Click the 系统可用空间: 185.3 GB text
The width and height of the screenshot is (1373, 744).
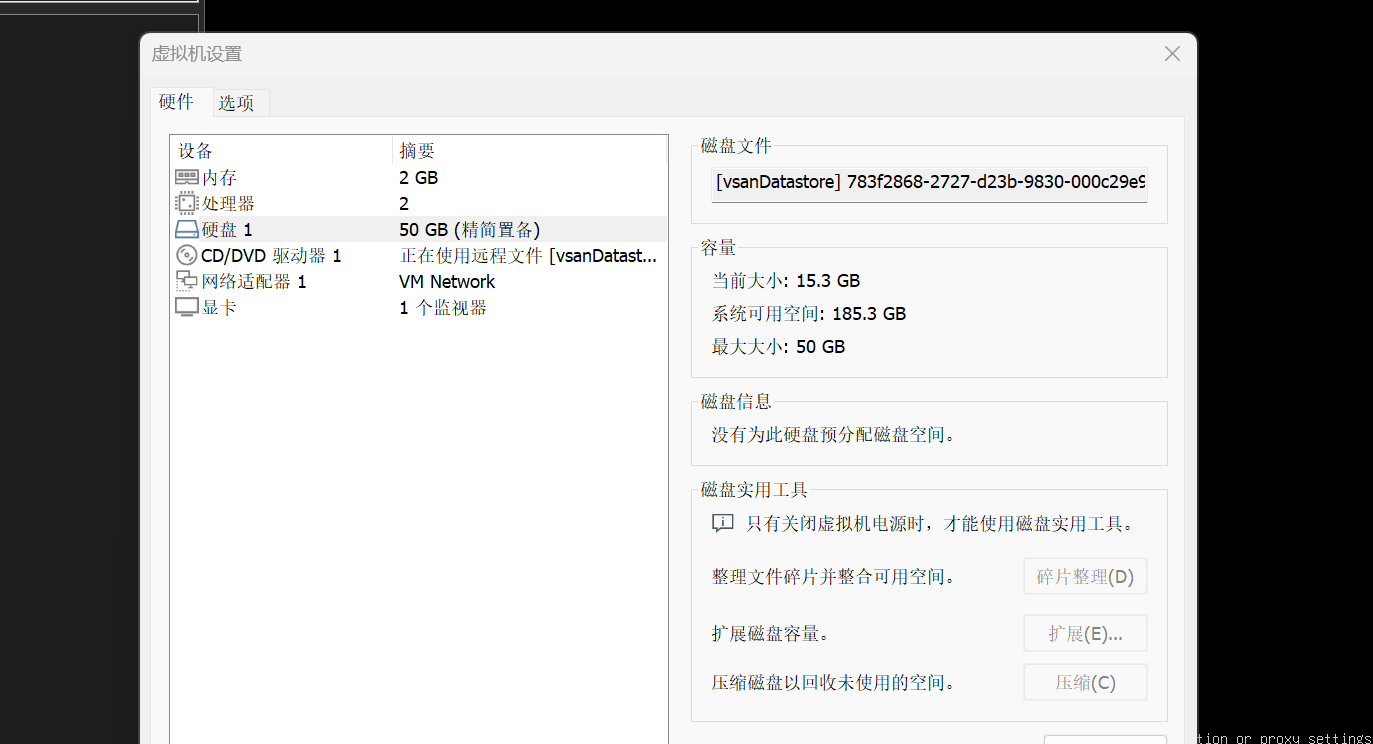(809, 314)
